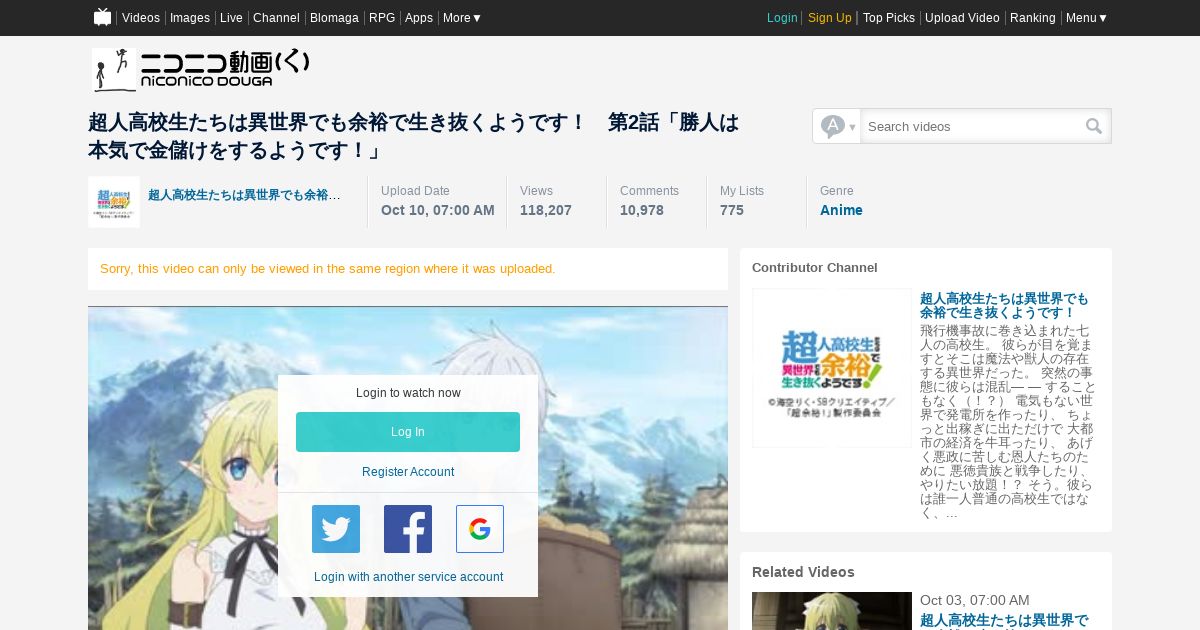Click the Views count 118,207
The width and height of the screenshot is (1200, 630).
pyautogui.click(x=546, y=210)
